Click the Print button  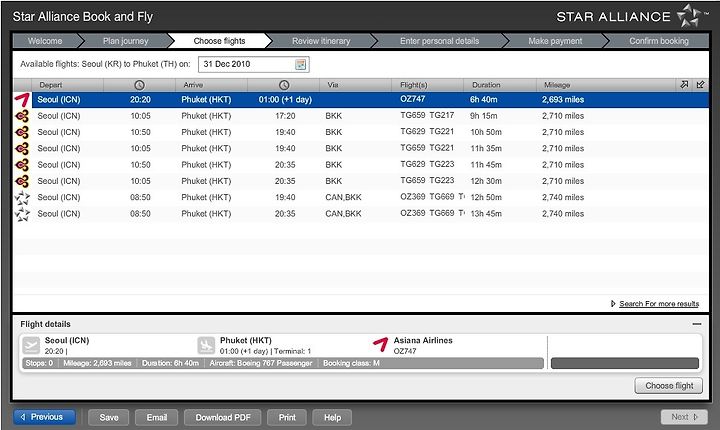[287, 418]
